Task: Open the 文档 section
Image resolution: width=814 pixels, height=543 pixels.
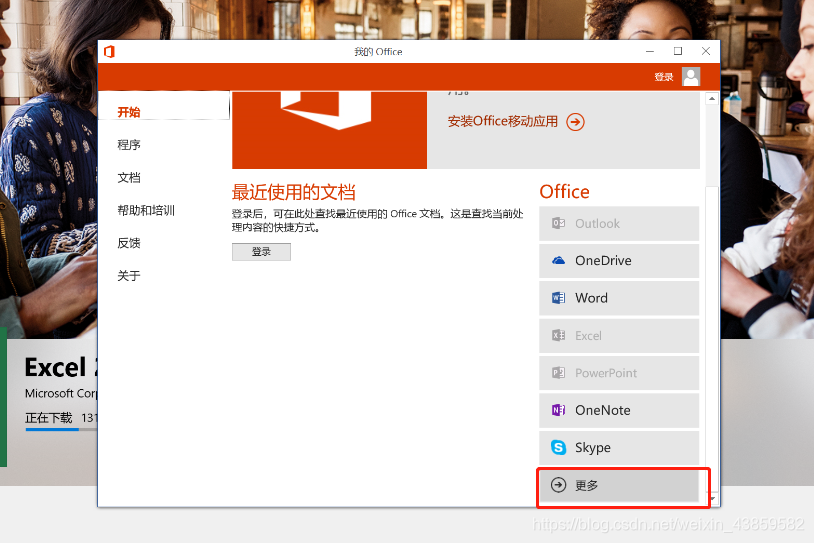Action: point(129,178)
